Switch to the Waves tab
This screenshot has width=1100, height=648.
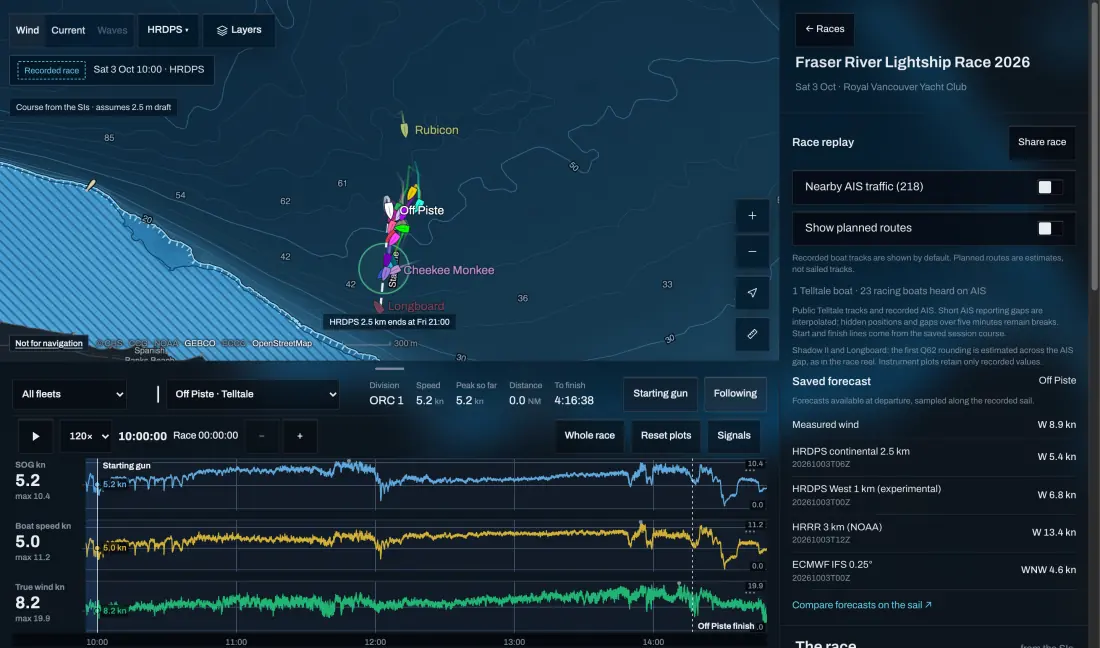[112, 30]
